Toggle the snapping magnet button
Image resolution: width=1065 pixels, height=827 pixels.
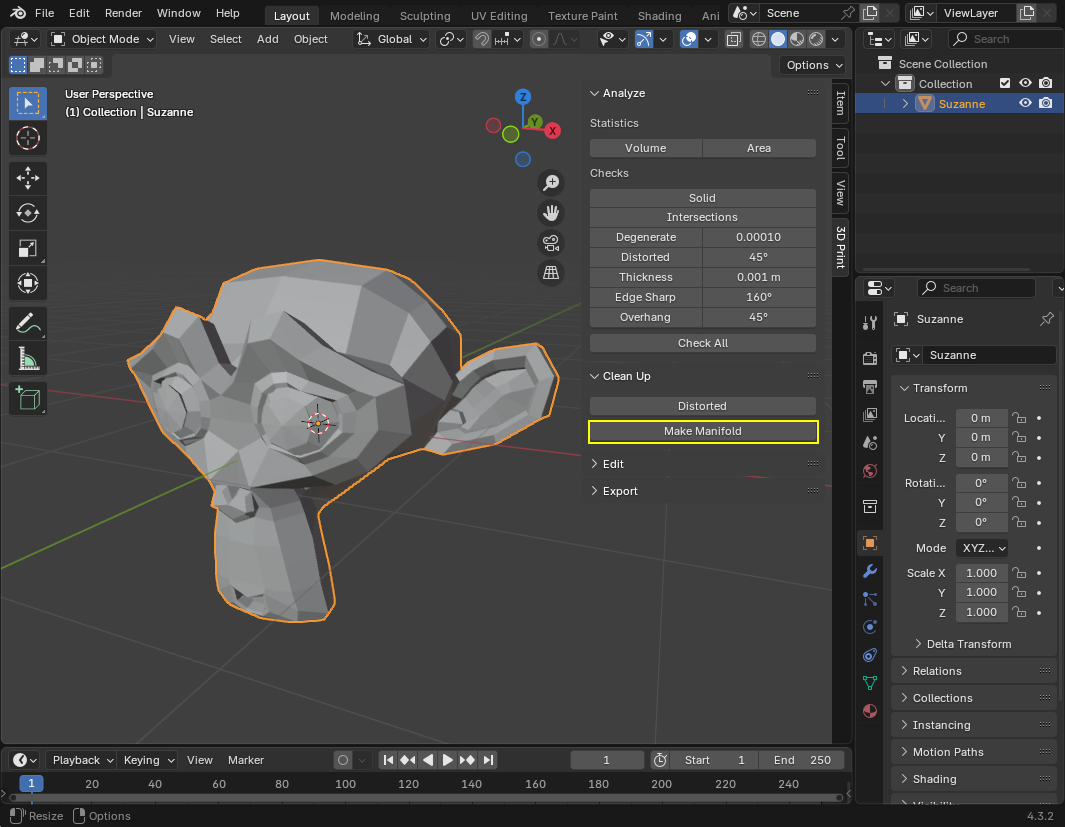pos(482,39)
